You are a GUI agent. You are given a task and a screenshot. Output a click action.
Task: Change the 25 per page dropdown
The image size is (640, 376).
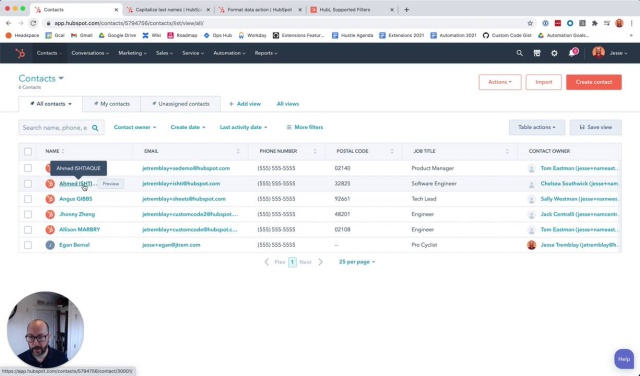click(x=357, y=262)
